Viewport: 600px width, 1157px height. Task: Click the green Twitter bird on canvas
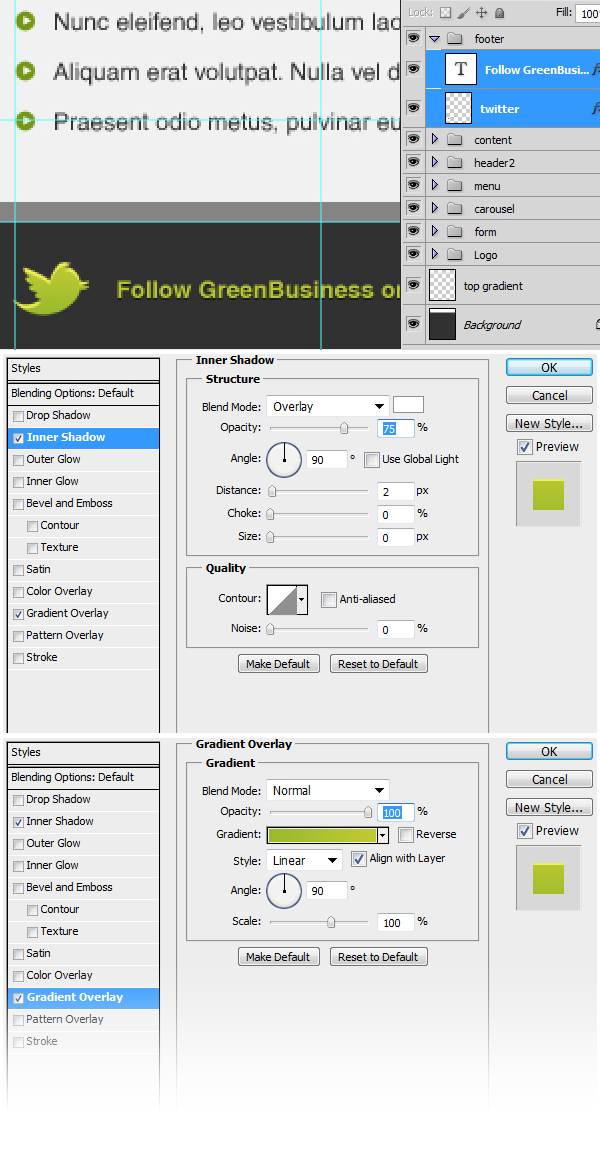click(51, 289)
